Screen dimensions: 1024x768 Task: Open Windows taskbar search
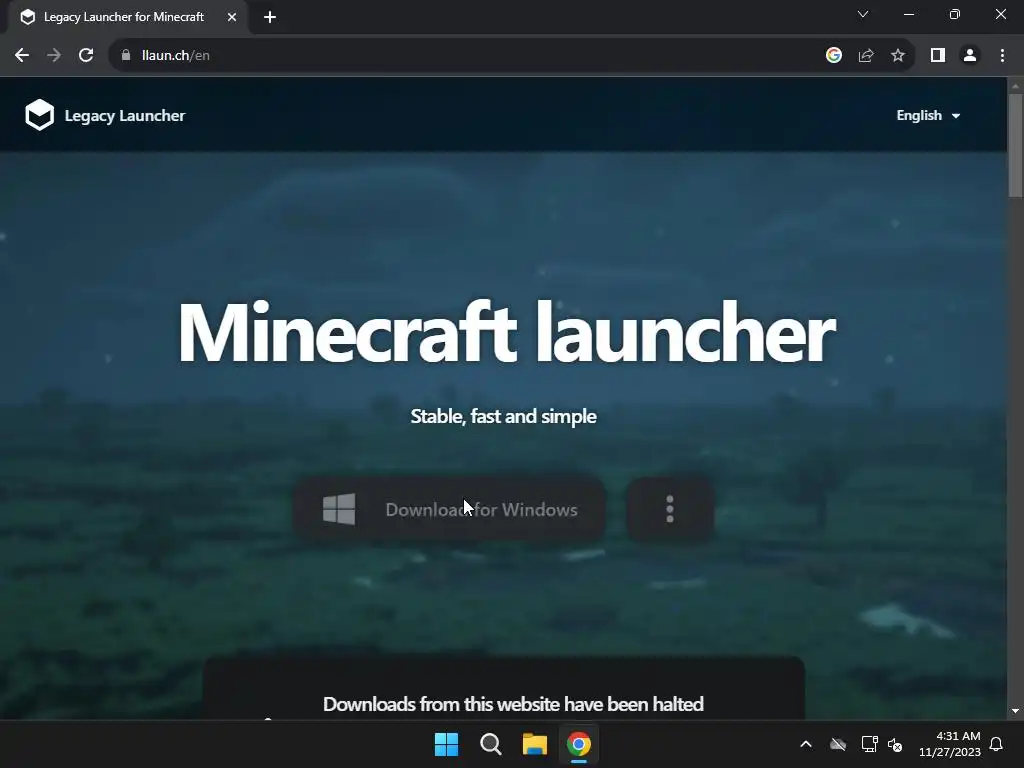490,744
